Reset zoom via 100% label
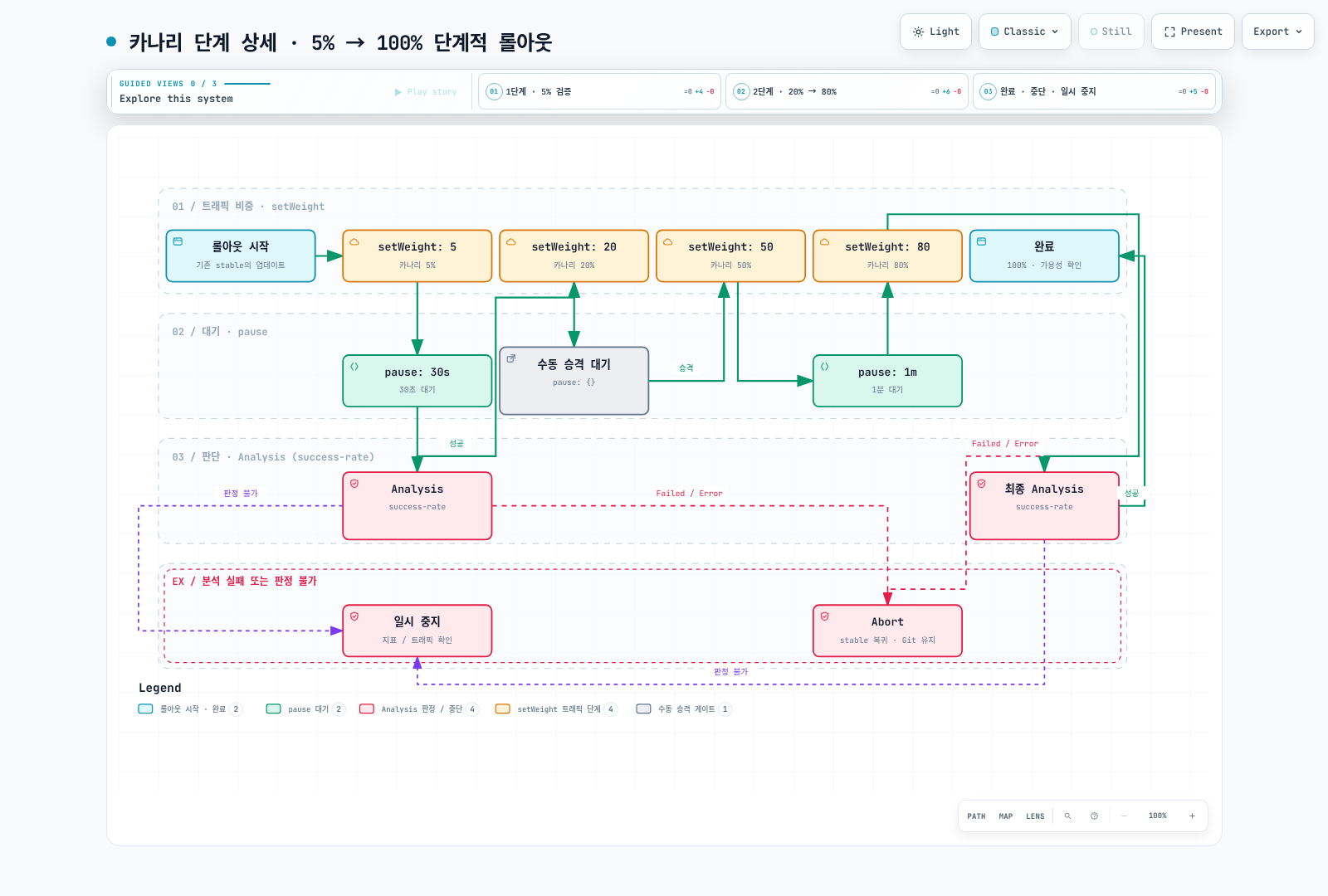The image size is (1328, 896). tap(1158, 816)
